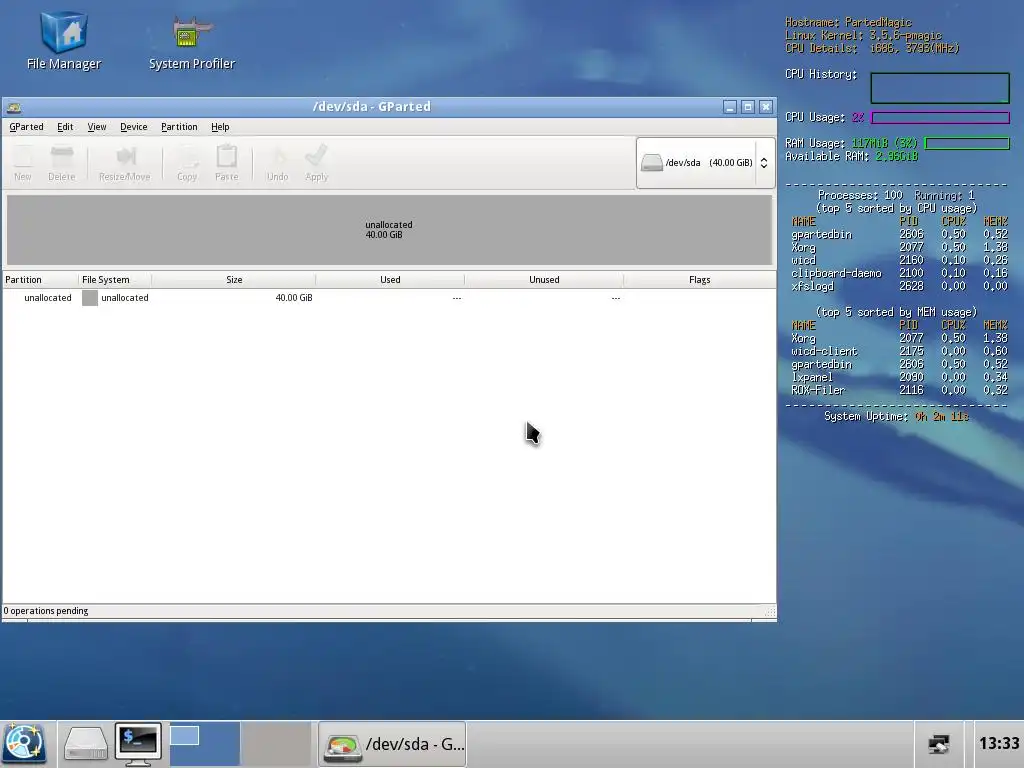1024x768 pixels.
Task: Open the Device menu
Action: click(133, 127)
